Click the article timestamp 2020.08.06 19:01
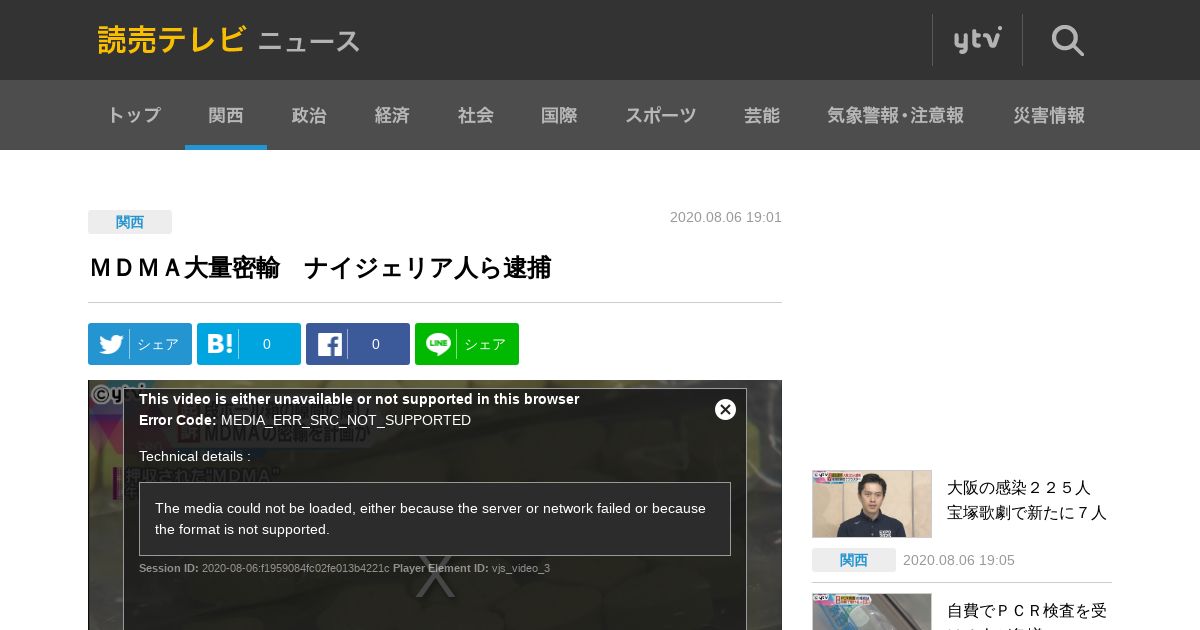 (726, 217)
